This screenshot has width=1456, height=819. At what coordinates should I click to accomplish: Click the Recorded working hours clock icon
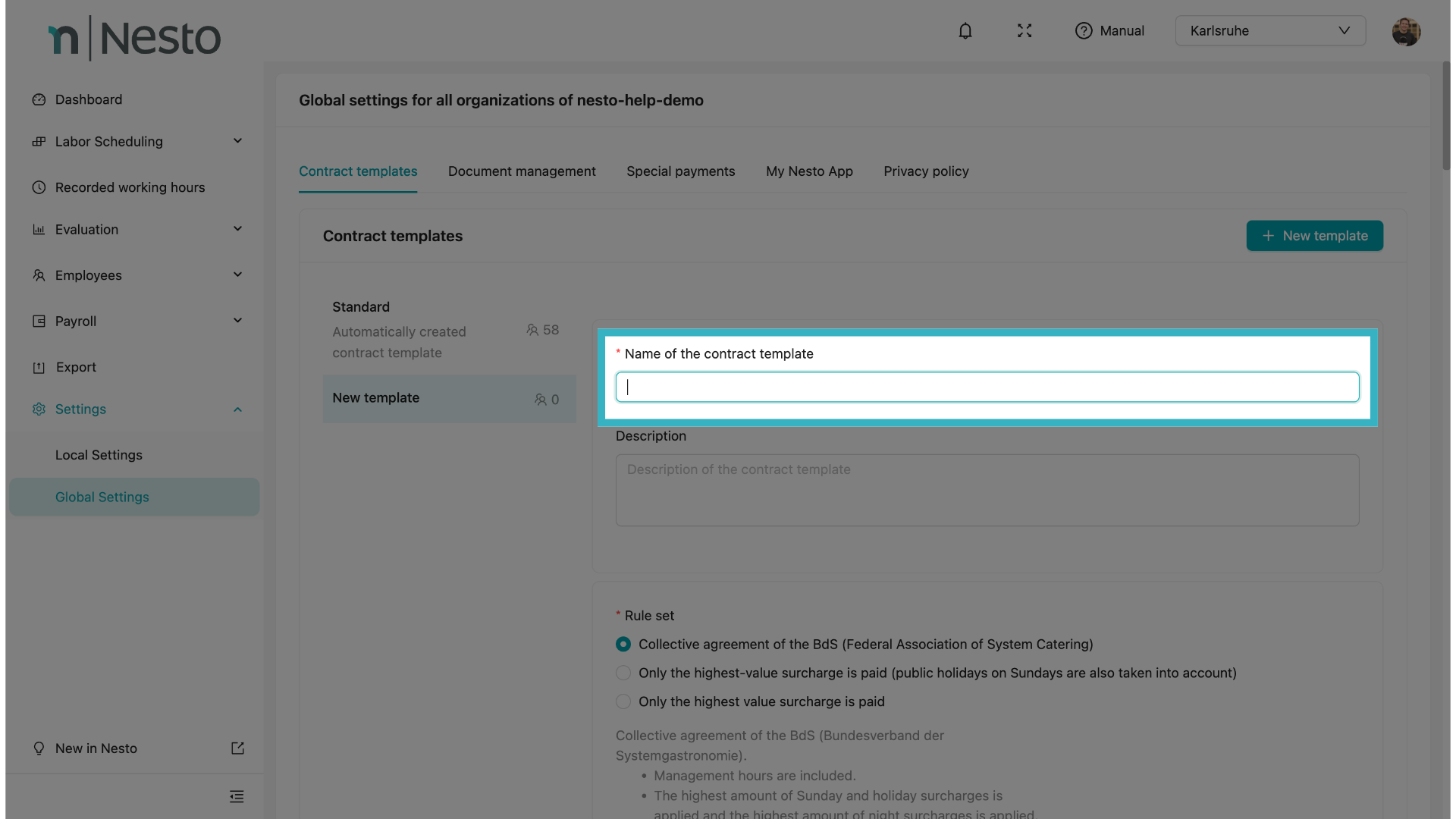coord(39,187)
